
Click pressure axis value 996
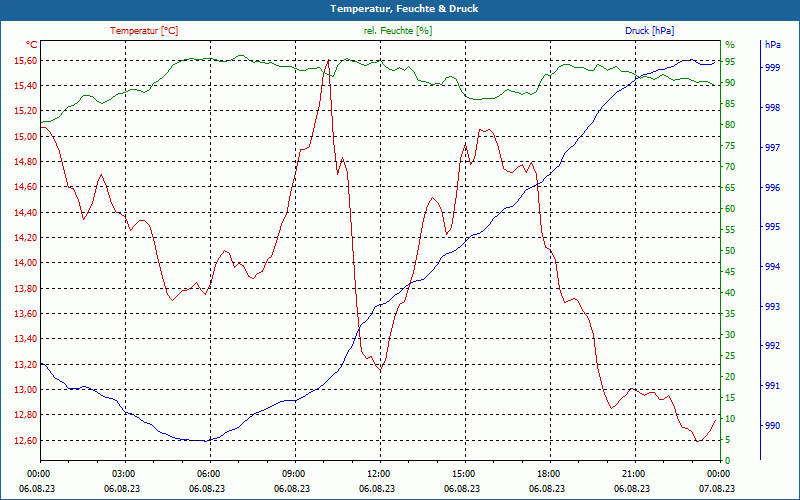[x=772, y=188]
